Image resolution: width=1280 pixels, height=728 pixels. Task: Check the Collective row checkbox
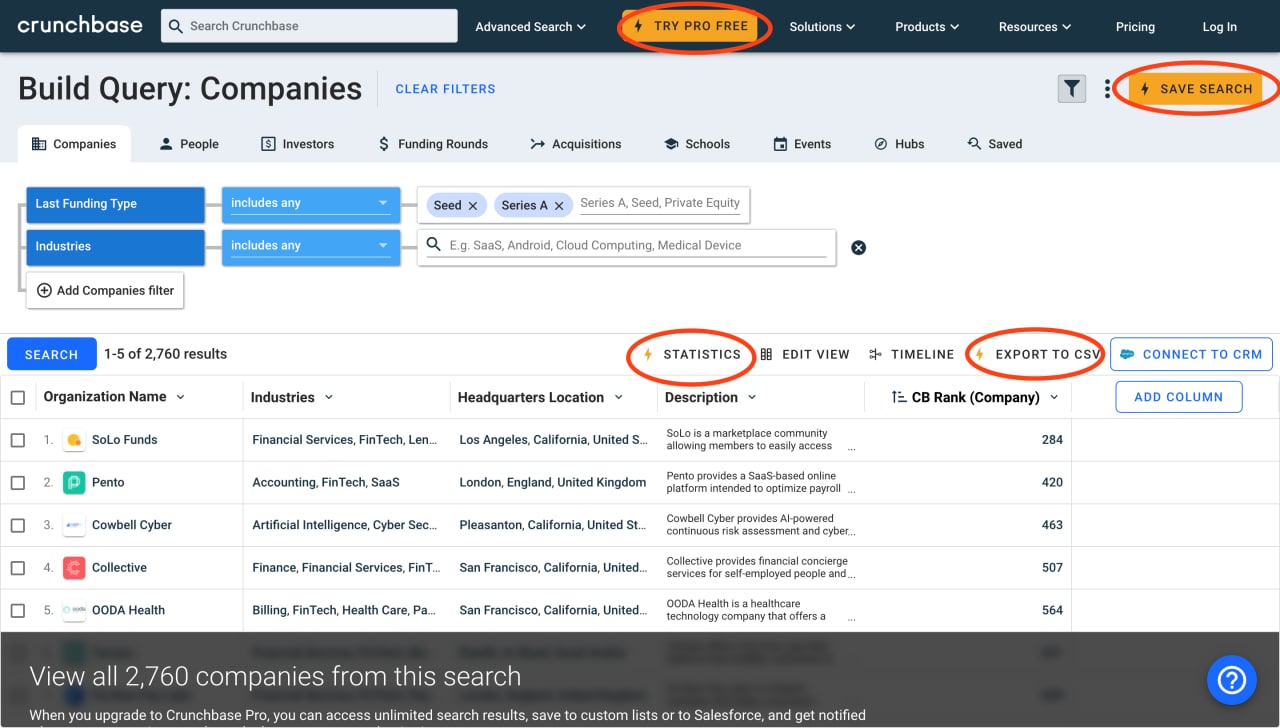18,568
